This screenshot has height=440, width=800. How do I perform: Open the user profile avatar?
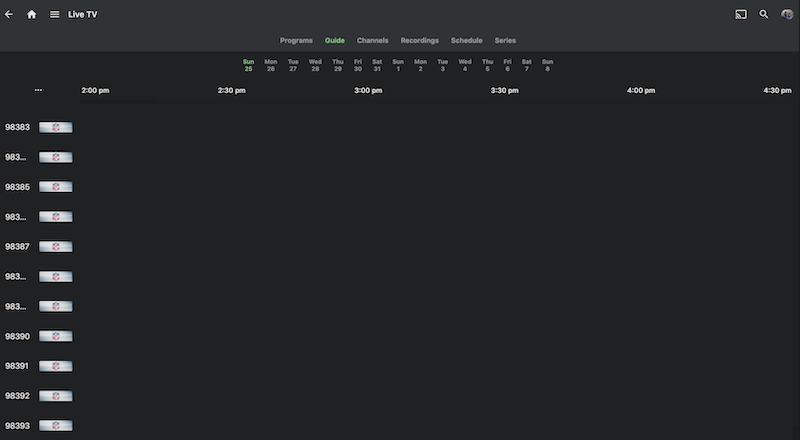787,14
